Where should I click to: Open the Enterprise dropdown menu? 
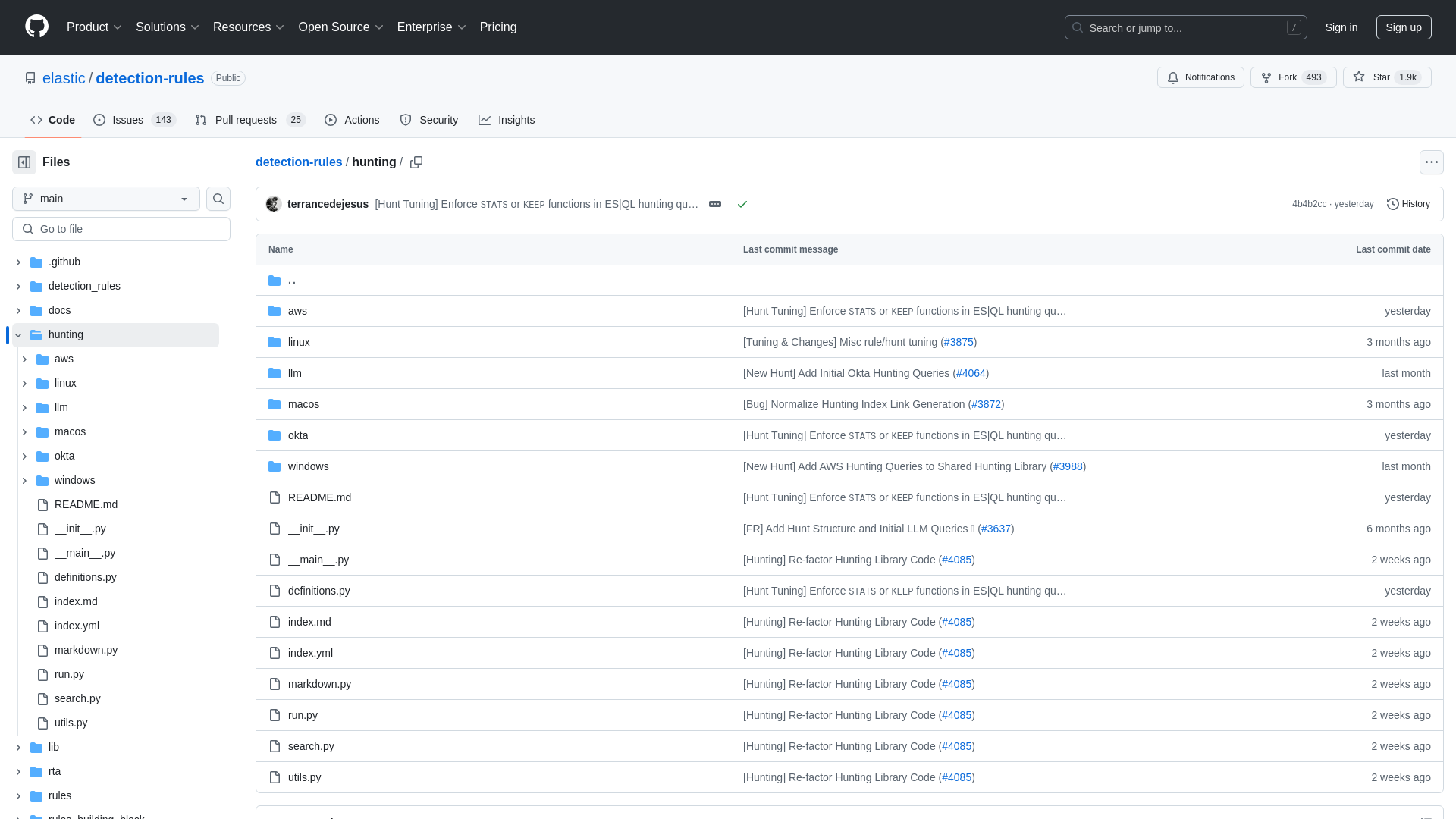coord(431,27)
